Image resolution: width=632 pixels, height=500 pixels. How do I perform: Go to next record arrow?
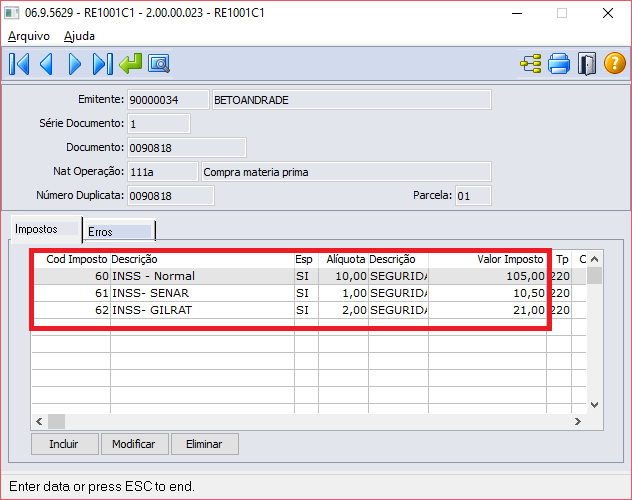pos(75,64)
